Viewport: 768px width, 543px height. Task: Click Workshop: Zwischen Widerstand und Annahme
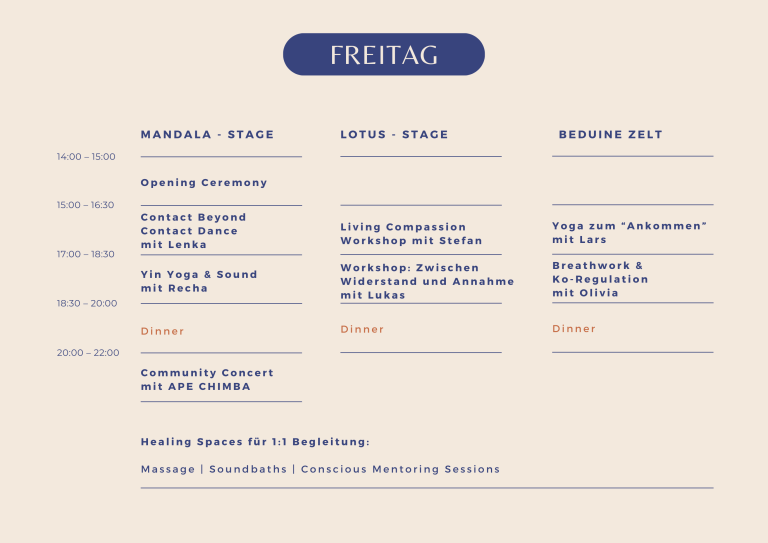click(x=427, y=281)
